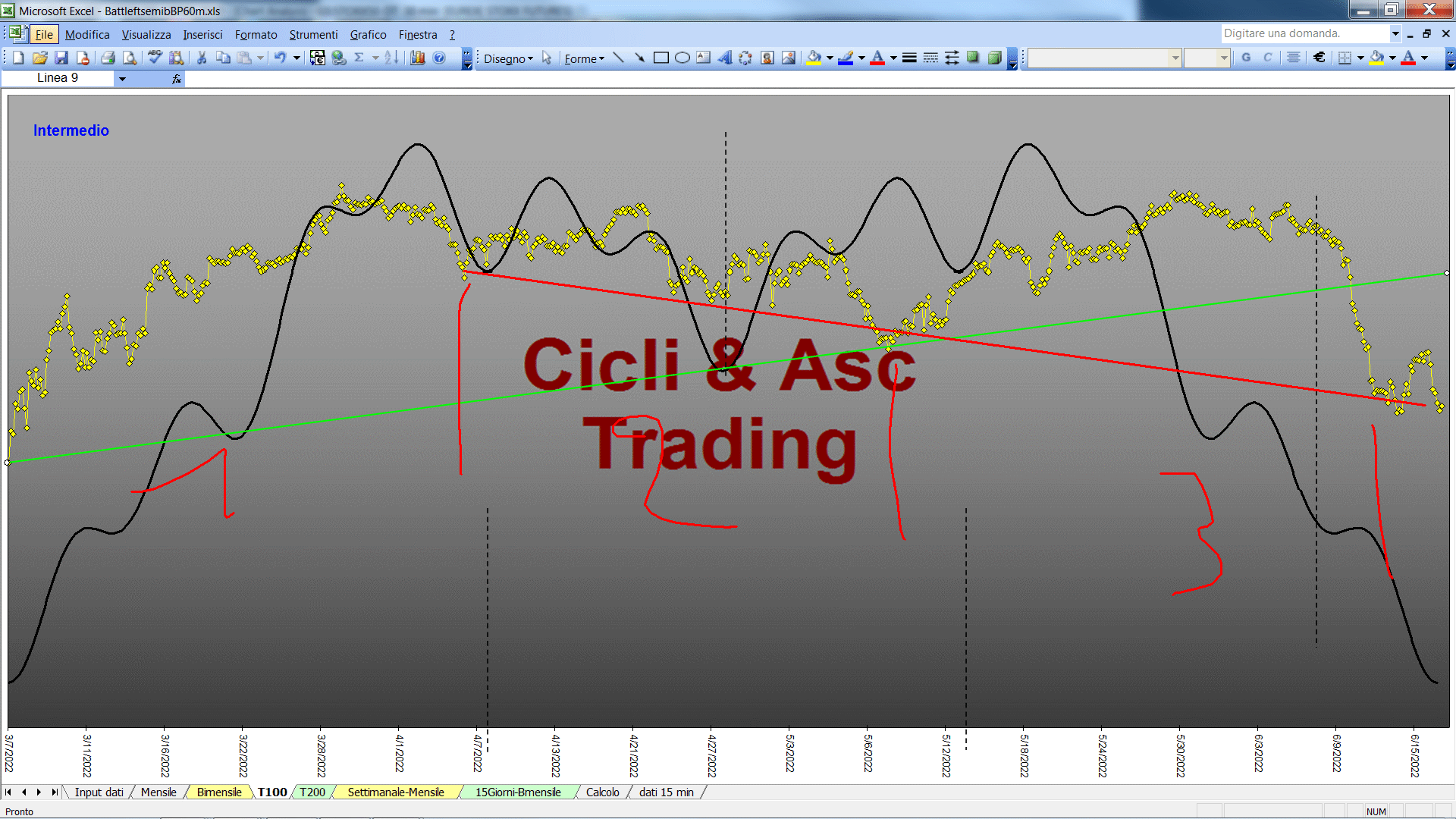Click the AutoSum sigma icon

coord(359,58)
